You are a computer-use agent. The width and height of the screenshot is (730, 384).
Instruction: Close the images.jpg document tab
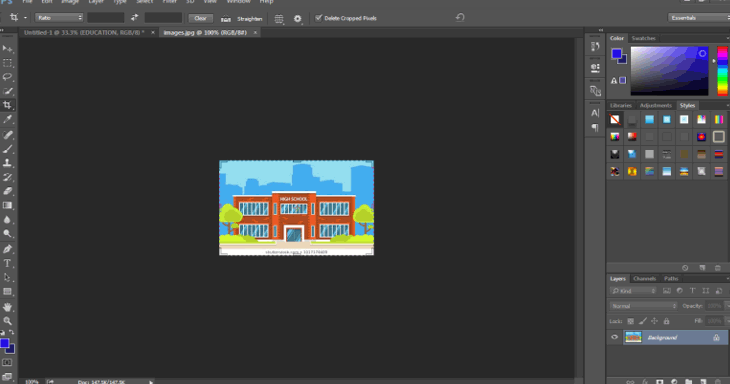[x=255, y=33]
